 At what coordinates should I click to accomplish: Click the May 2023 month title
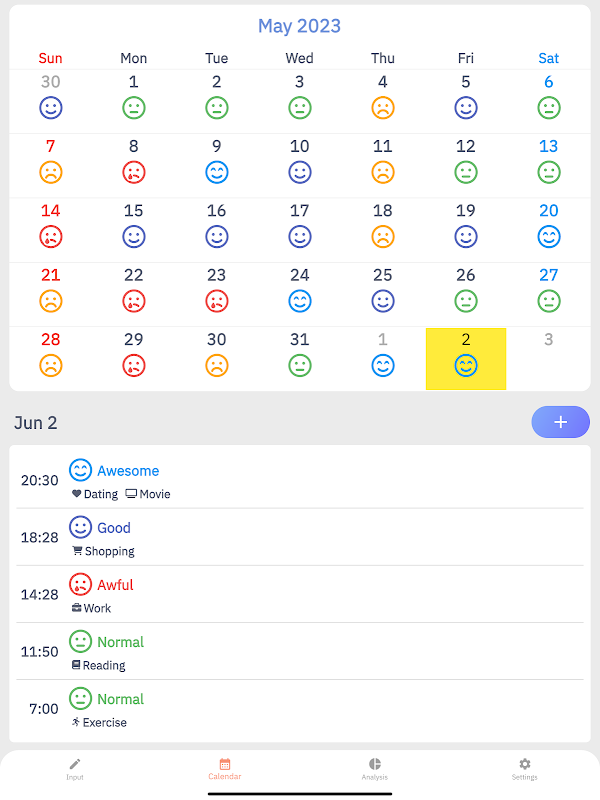[299, 26]
